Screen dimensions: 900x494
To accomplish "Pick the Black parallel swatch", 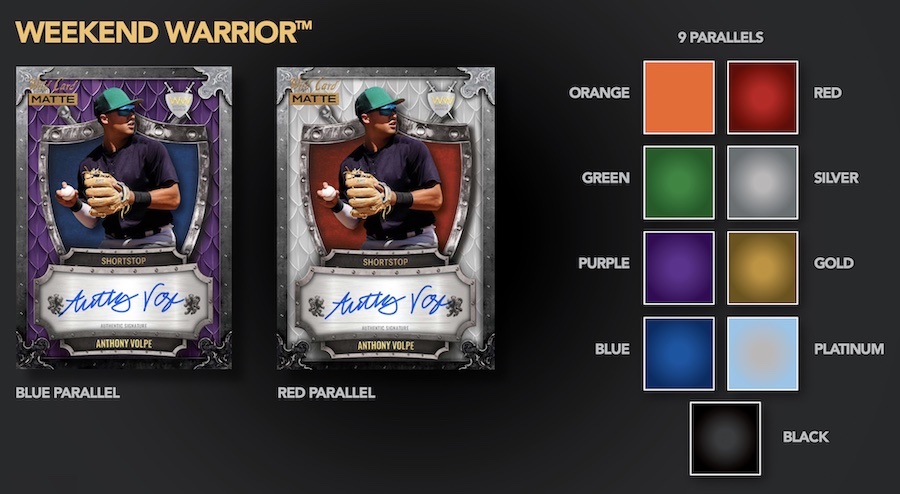I will 726,438.
